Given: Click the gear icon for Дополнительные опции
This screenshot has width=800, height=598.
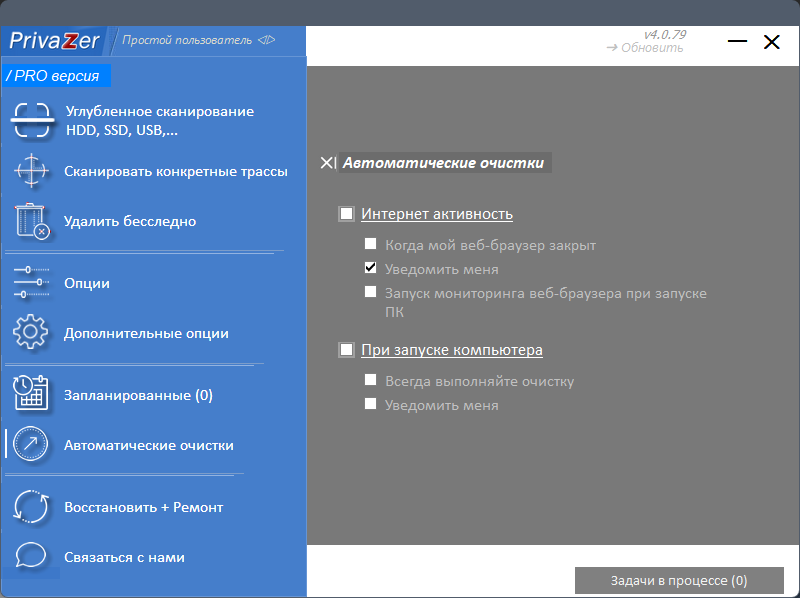Looking at the screenshot, I should [x=31, y=332].
